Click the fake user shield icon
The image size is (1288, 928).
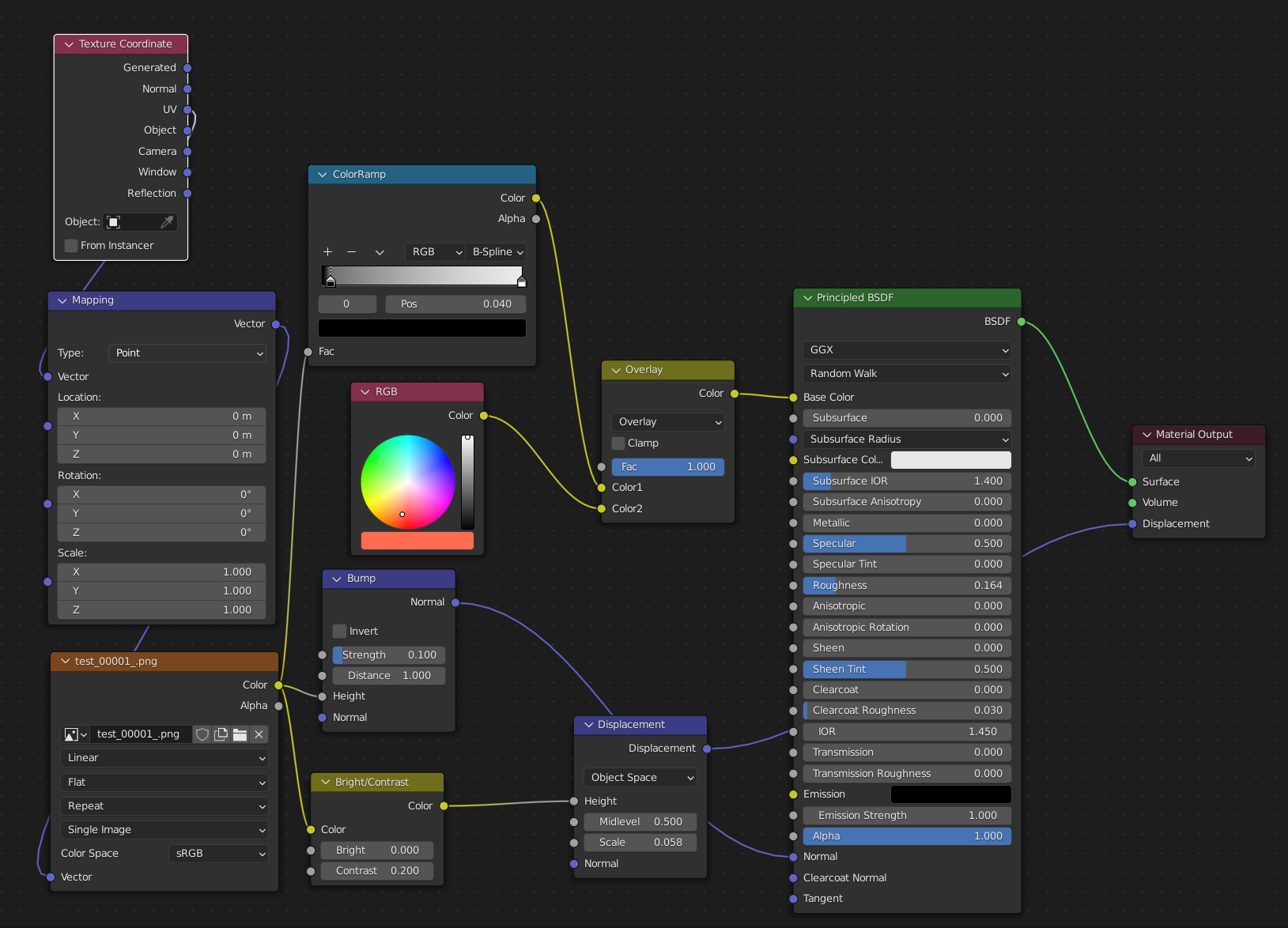coord(202,734)
